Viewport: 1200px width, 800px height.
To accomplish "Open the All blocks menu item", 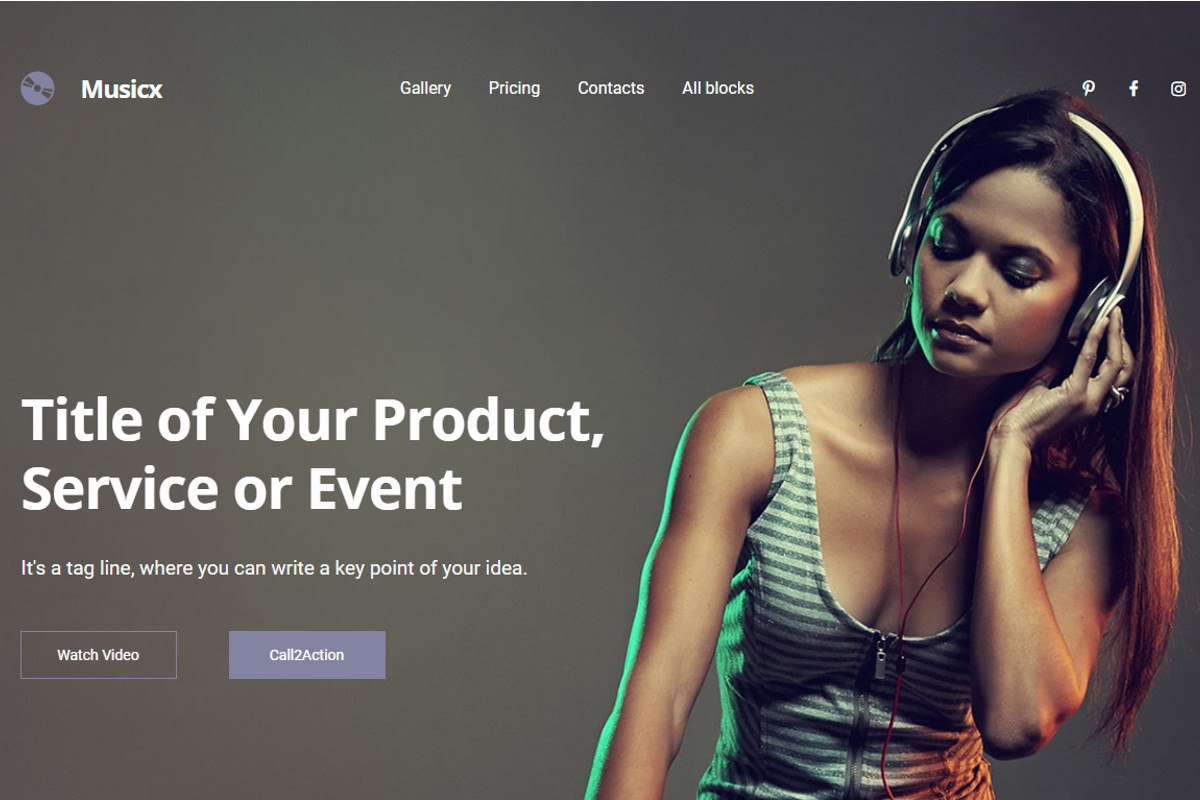I will tap(718, 88).
